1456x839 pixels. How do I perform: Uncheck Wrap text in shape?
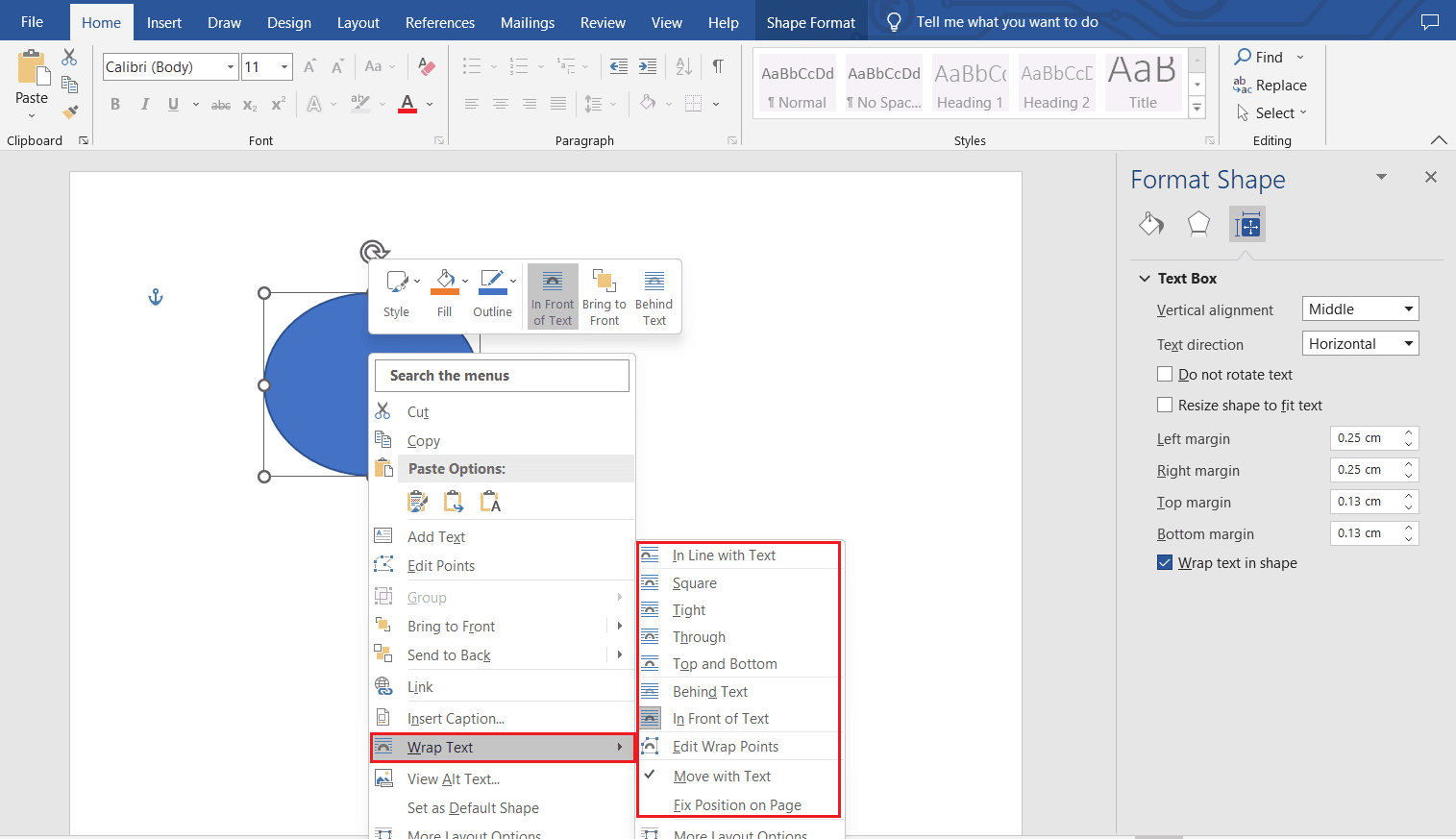point(1165,562)
